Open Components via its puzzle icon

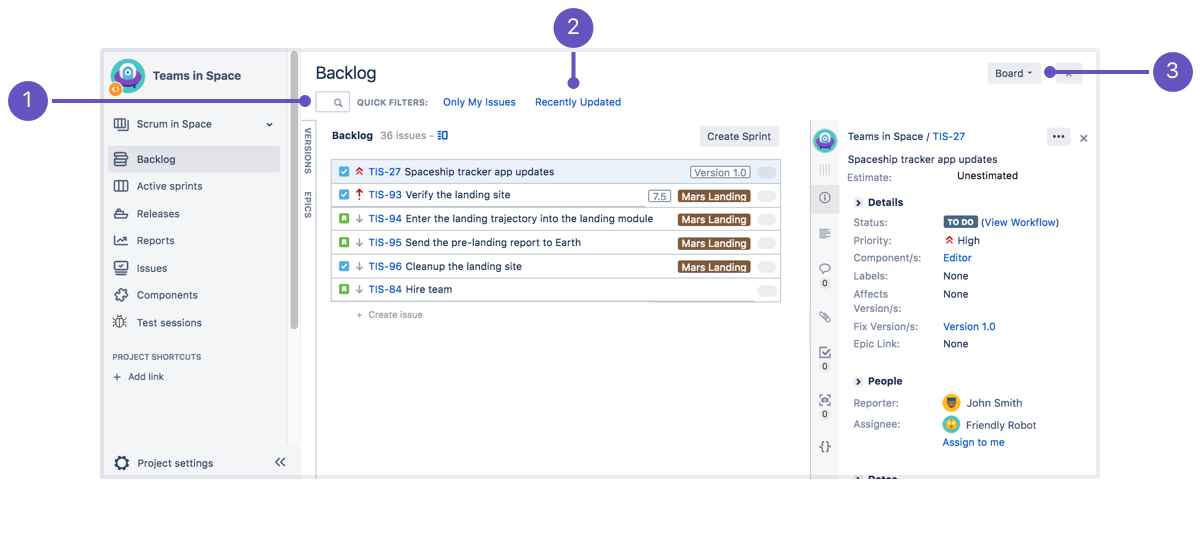coord(121,295)
